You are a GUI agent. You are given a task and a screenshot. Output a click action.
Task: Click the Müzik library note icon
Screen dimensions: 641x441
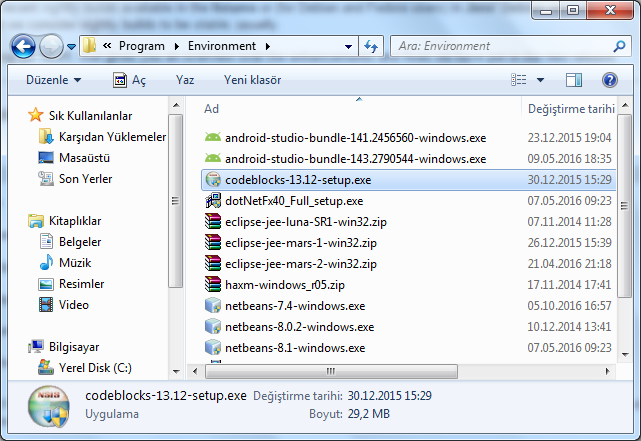coord(46,262)
